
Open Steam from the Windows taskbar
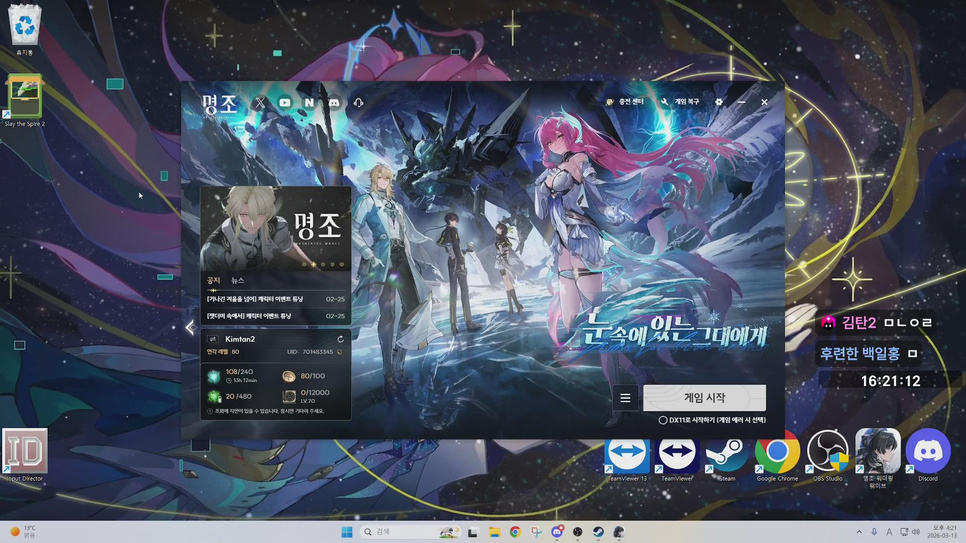(x=598, y=532)
